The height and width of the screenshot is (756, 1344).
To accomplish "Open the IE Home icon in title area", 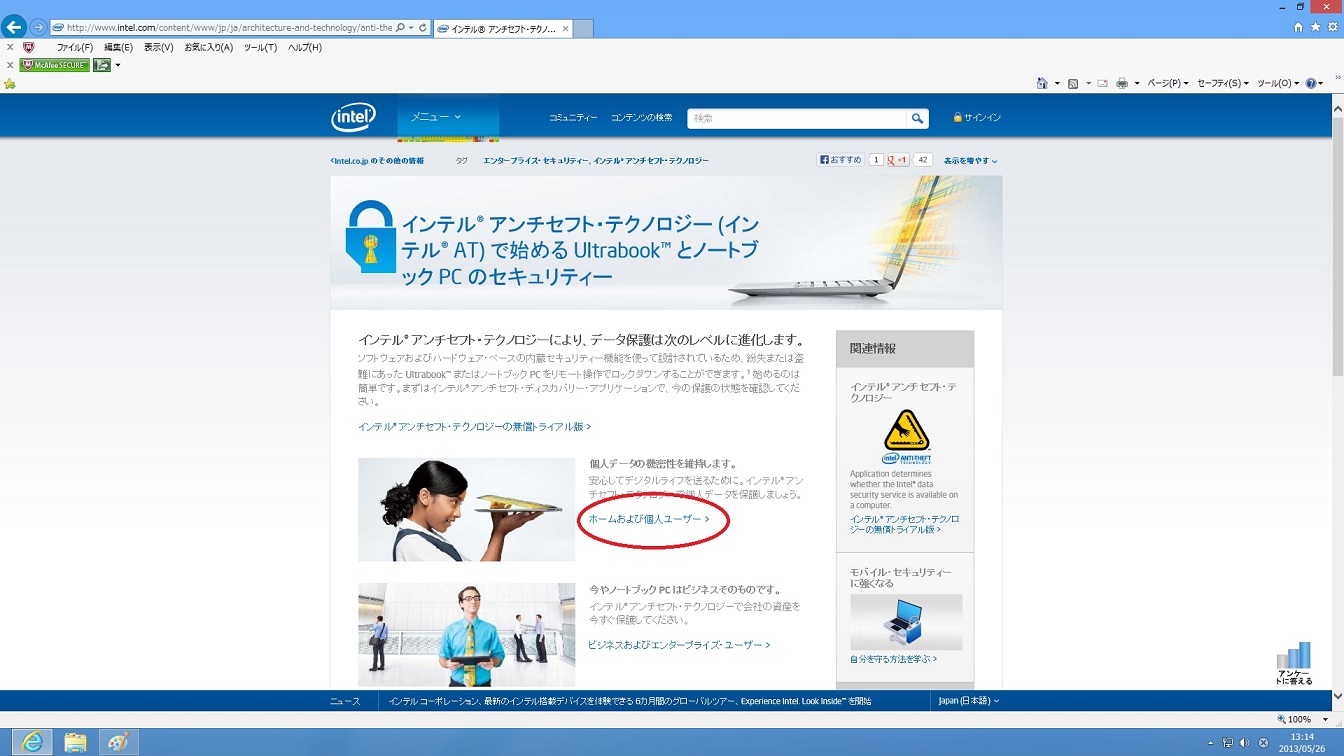I will pos(1298,27).
